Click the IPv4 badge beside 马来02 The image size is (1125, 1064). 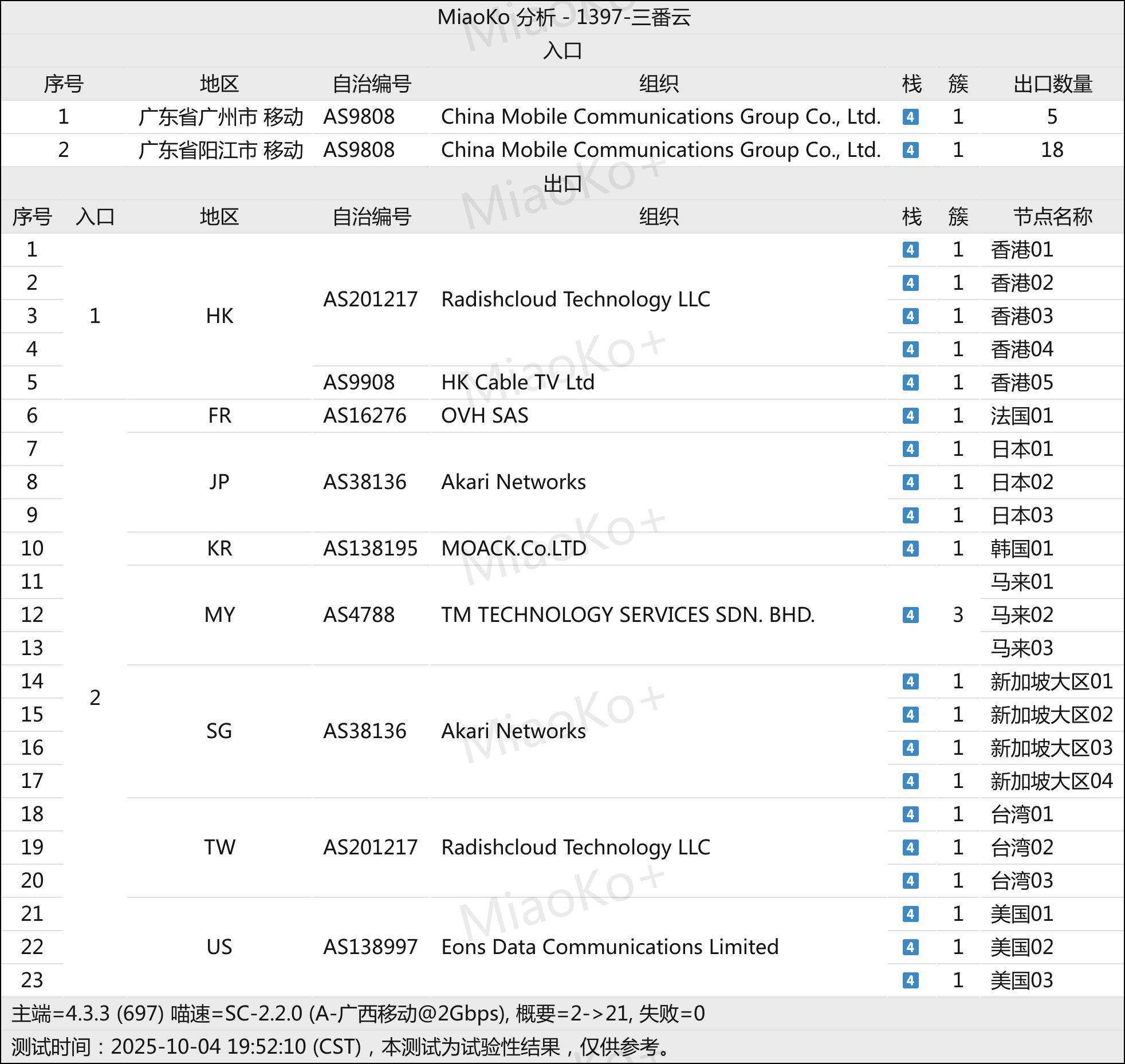[x=910, y=615]
